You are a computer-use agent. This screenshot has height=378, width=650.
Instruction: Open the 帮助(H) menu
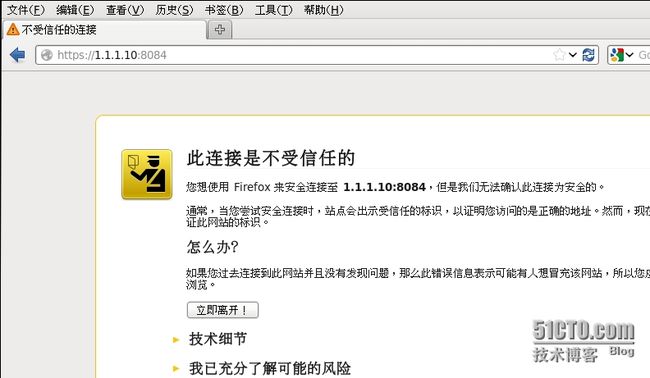pos(323,10)
